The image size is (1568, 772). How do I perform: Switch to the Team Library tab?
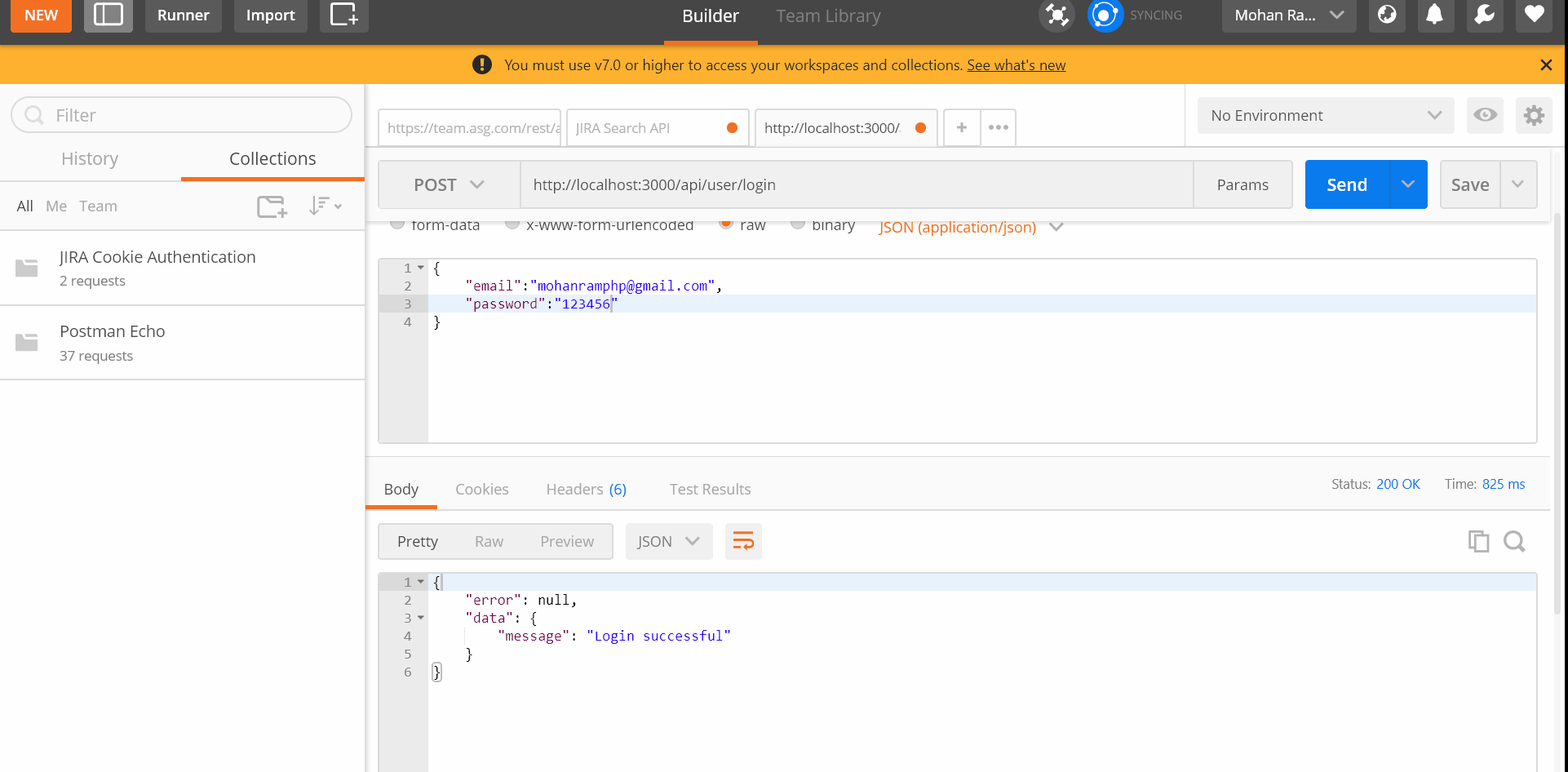tap(827, 15)
